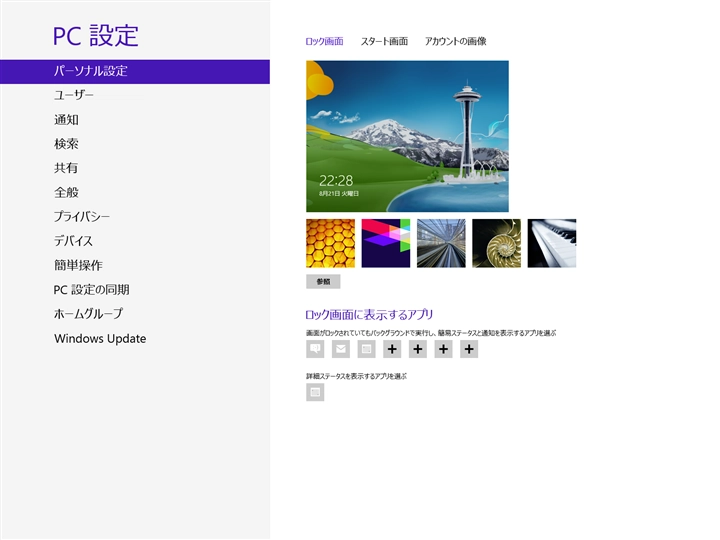The image size is (720, 540).
Task: Choose the railway tunnel image thumbnail
Action: pos(441,243)
